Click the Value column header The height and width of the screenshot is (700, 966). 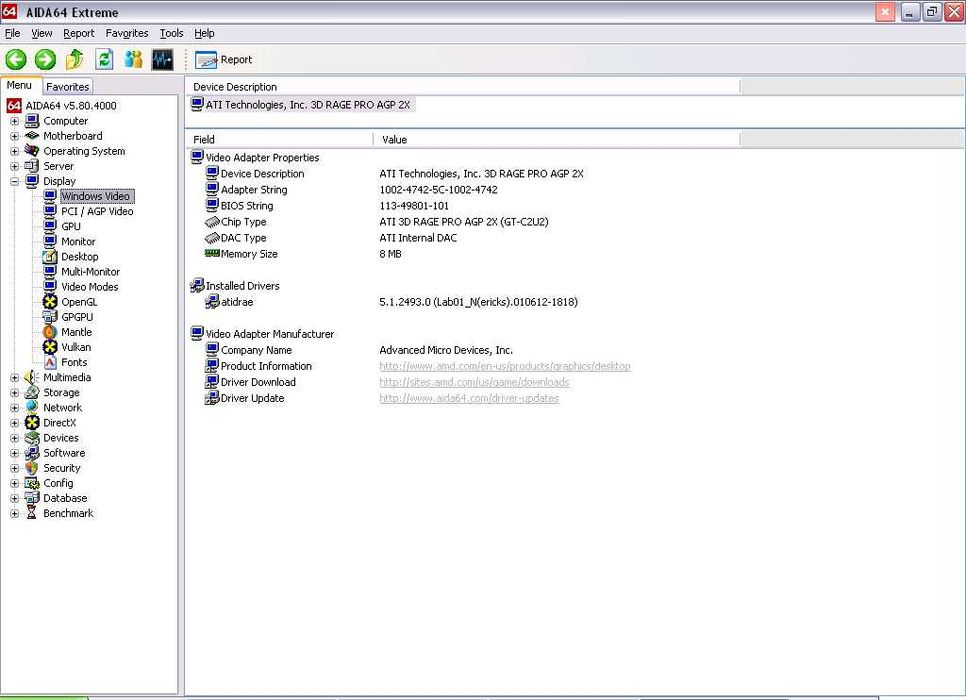[x=556, y=139]
